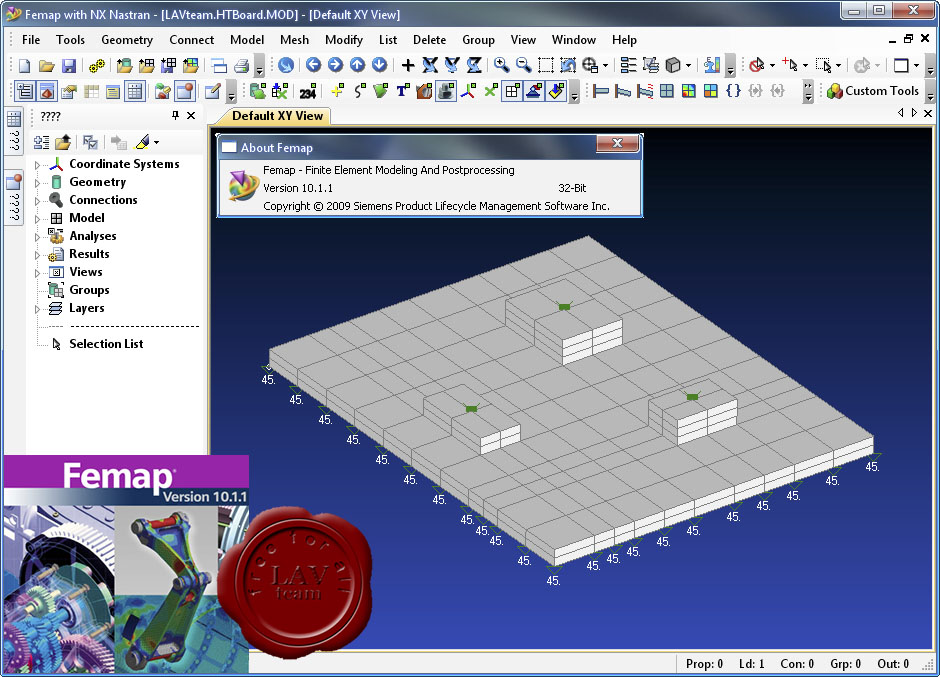Click the dashed box zoom icon
This screenshot has height=677, width=940.
[546, 65]
